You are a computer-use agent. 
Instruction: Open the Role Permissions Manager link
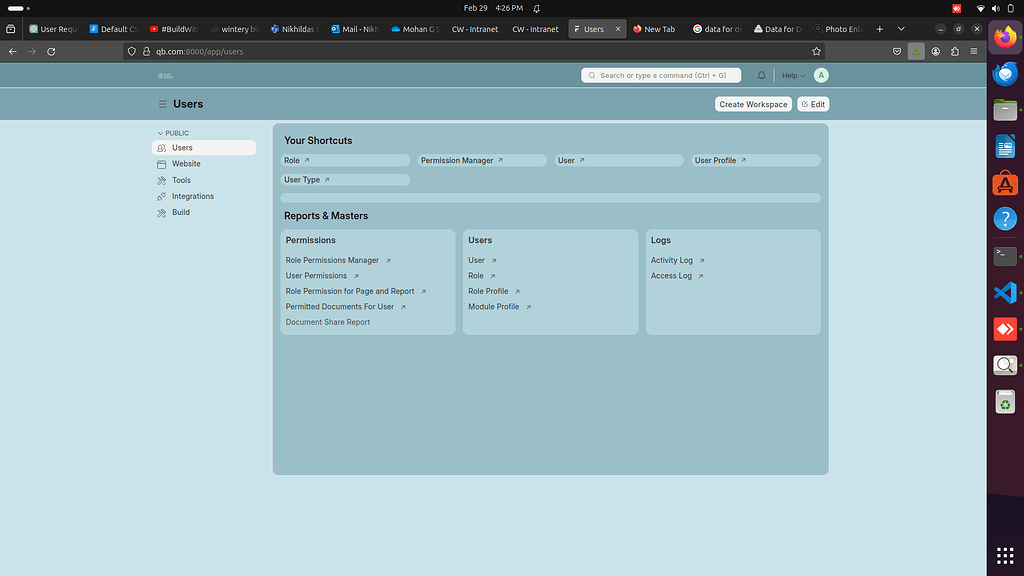pos(333,260)
